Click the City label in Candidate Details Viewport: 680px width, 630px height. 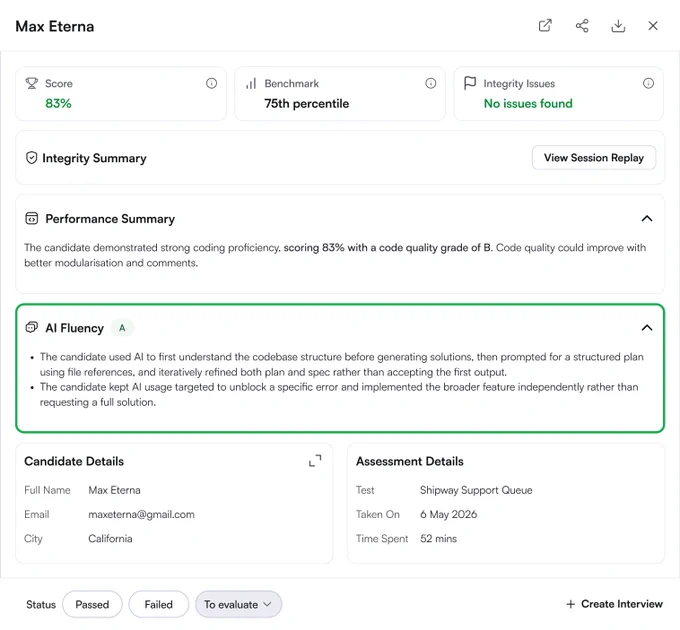(x=33, y=539)
